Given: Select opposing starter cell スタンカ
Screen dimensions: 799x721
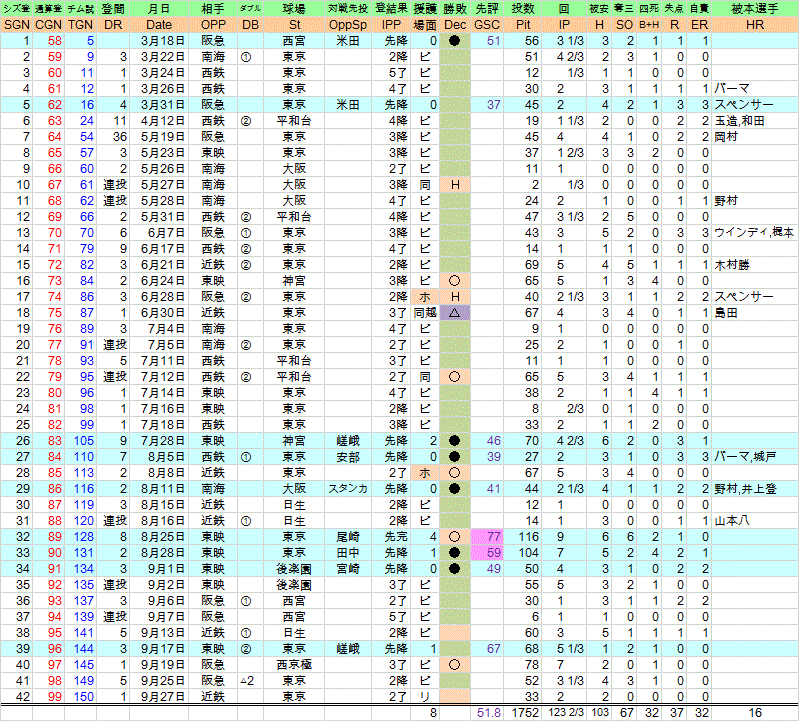Looking at the screenshot, I should (x=348, y=489).
